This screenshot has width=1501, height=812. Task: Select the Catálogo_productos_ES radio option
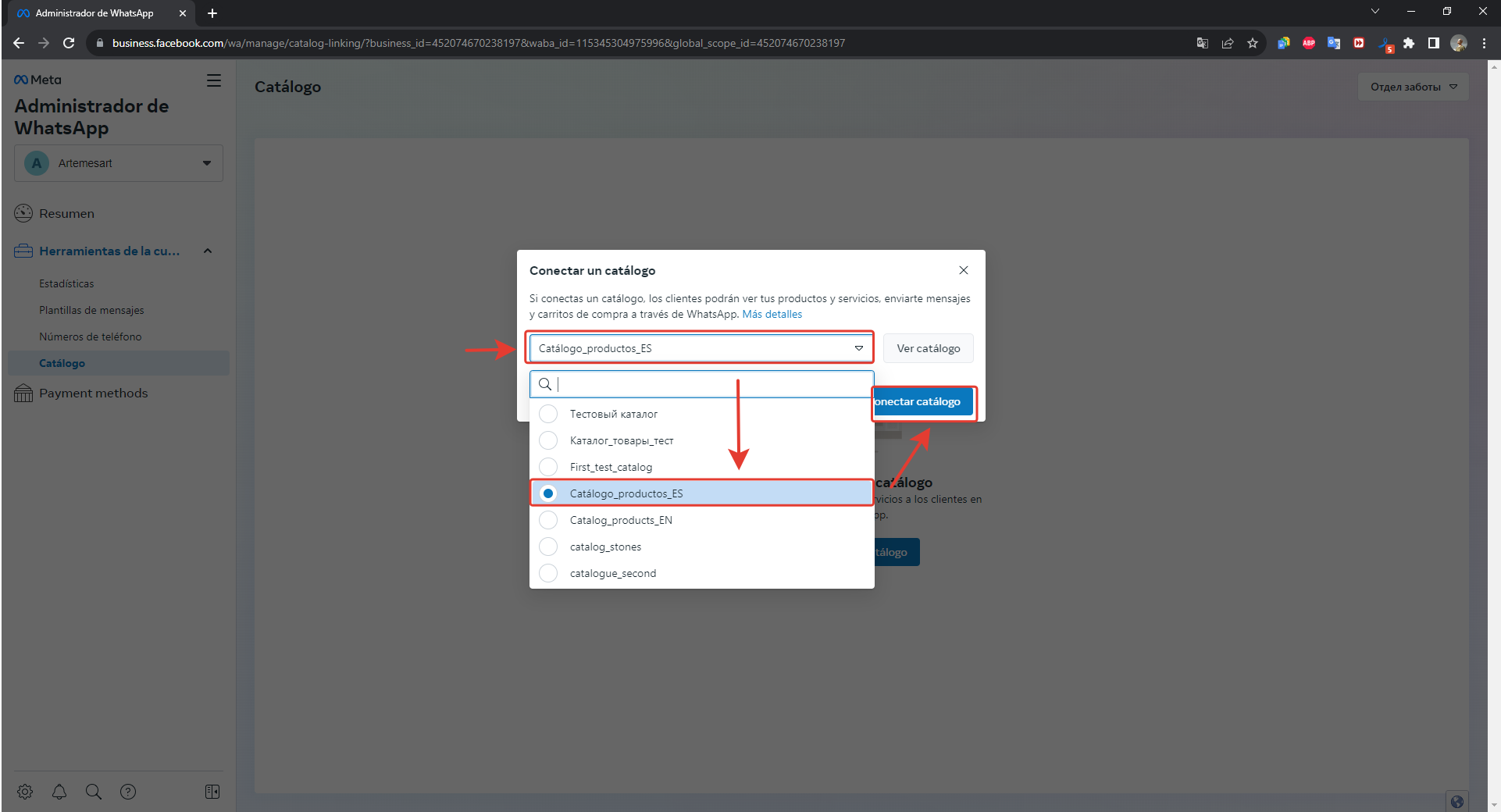[x=548, y=493]
